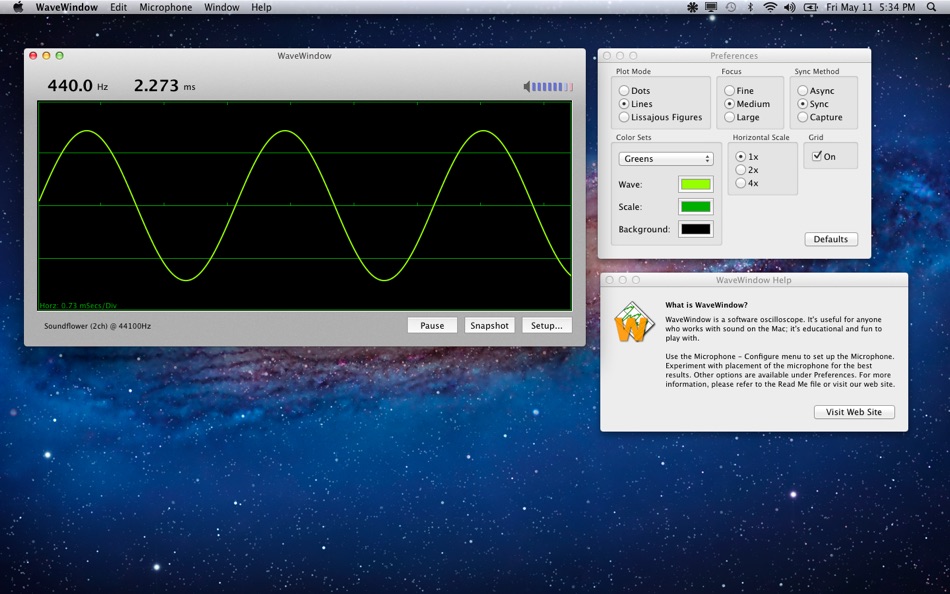This screenshot has height=594, width=950.
Task: Click the Background color swatch
Action: [x=696, y=229]
